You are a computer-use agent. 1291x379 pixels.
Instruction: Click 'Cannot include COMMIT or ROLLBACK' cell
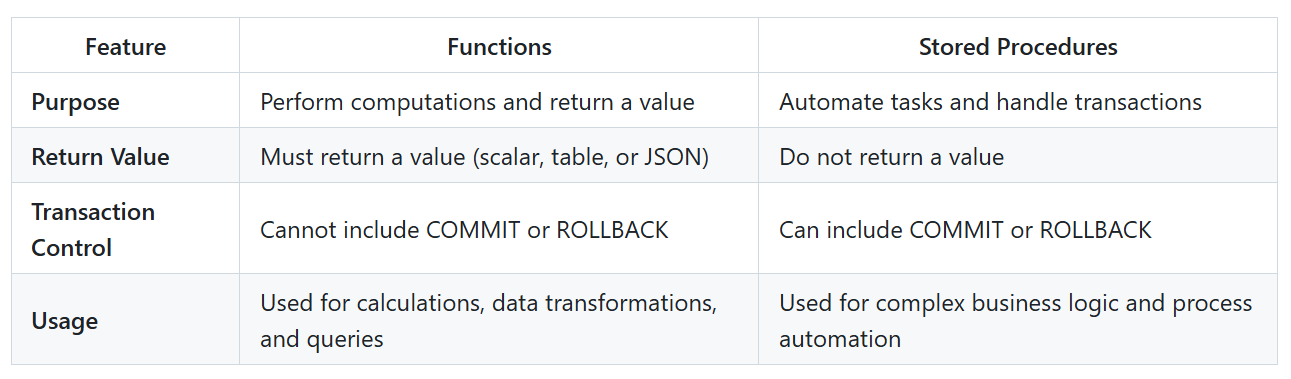464,230
